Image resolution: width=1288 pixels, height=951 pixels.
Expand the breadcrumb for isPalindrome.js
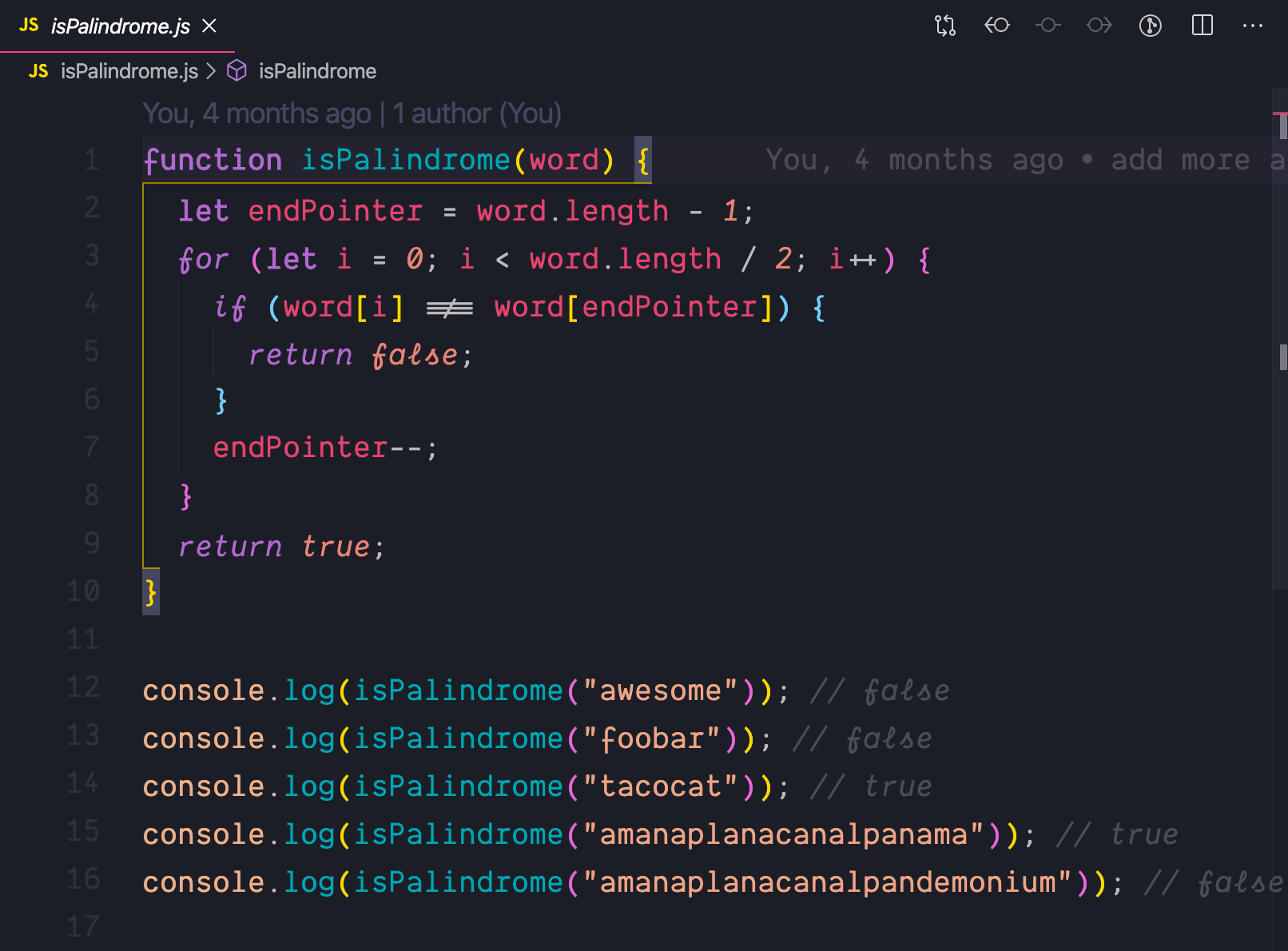[129, 71]
